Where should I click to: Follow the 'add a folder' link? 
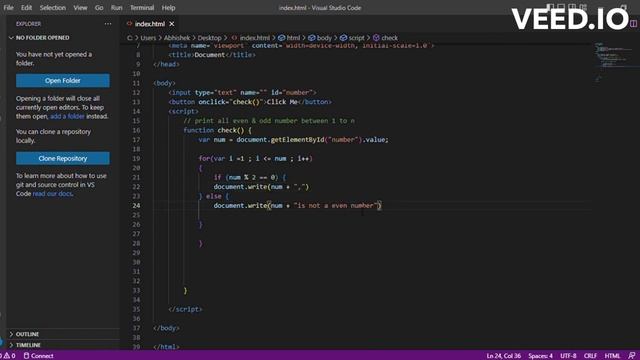coord(67,116)
